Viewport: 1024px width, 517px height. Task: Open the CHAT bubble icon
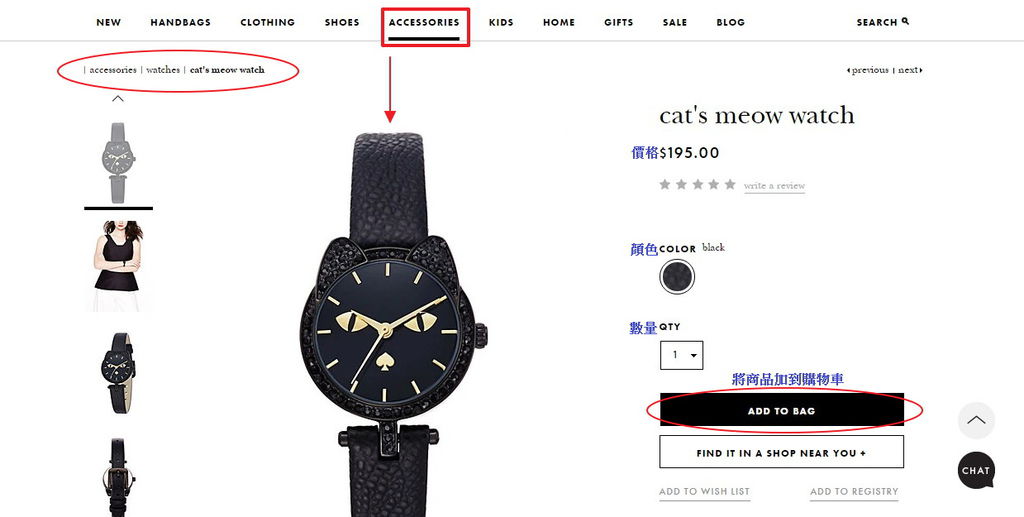tap(976, 470)
